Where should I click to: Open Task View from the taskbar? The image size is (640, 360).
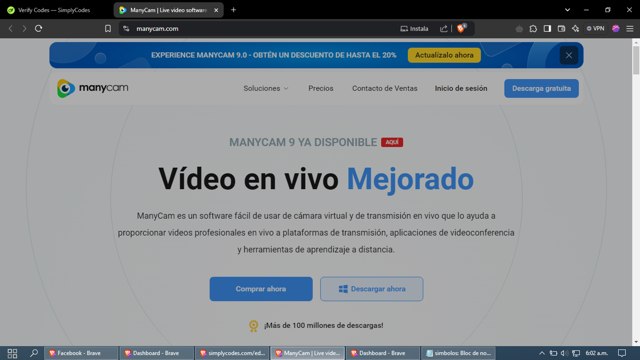12,353
